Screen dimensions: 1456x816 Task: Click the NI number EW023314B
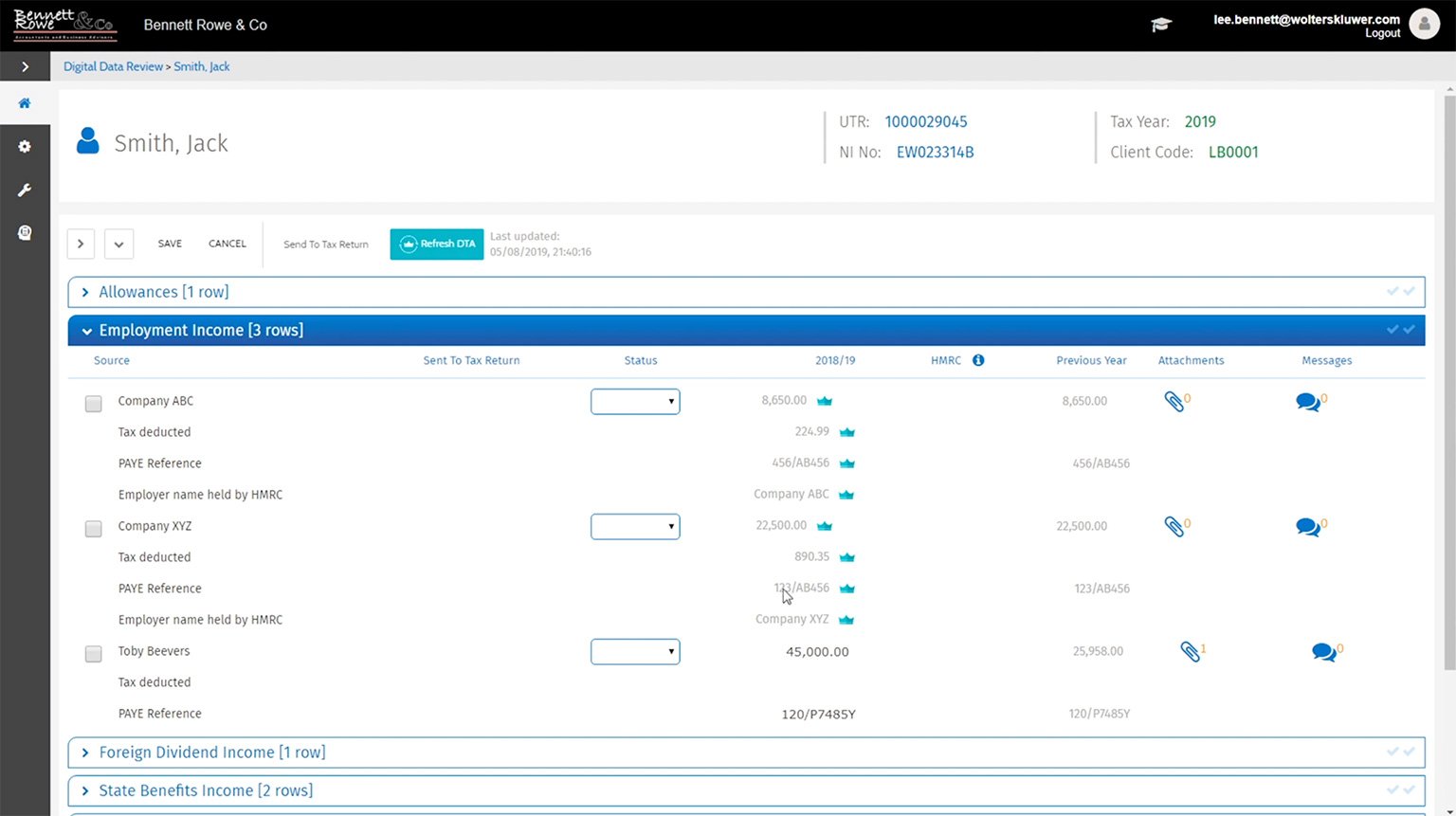pyautogui.click(x=935, y=152)
